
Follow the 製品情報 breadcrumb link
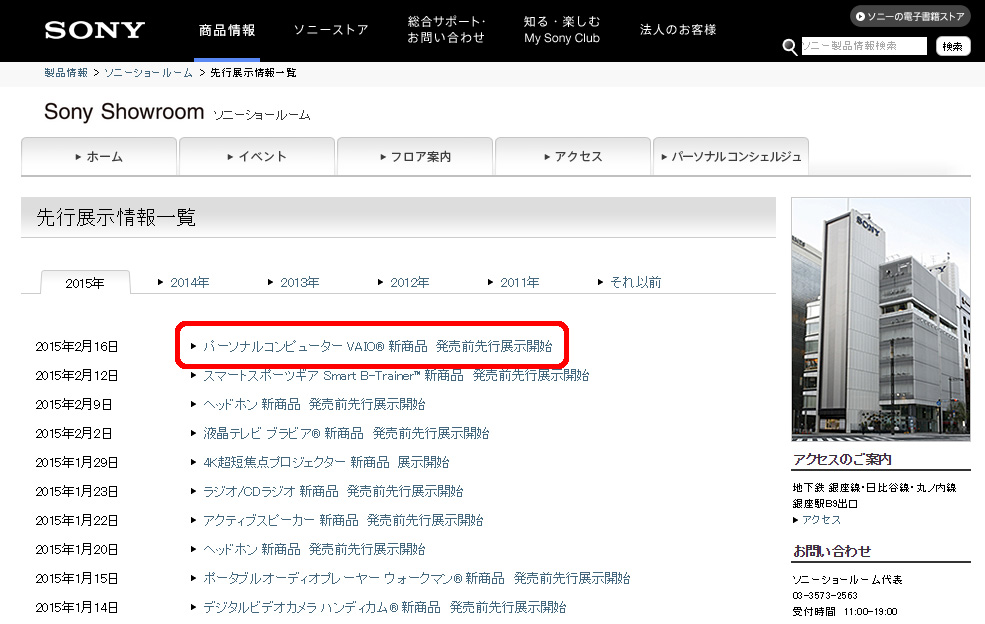click(x=66, y=73)
